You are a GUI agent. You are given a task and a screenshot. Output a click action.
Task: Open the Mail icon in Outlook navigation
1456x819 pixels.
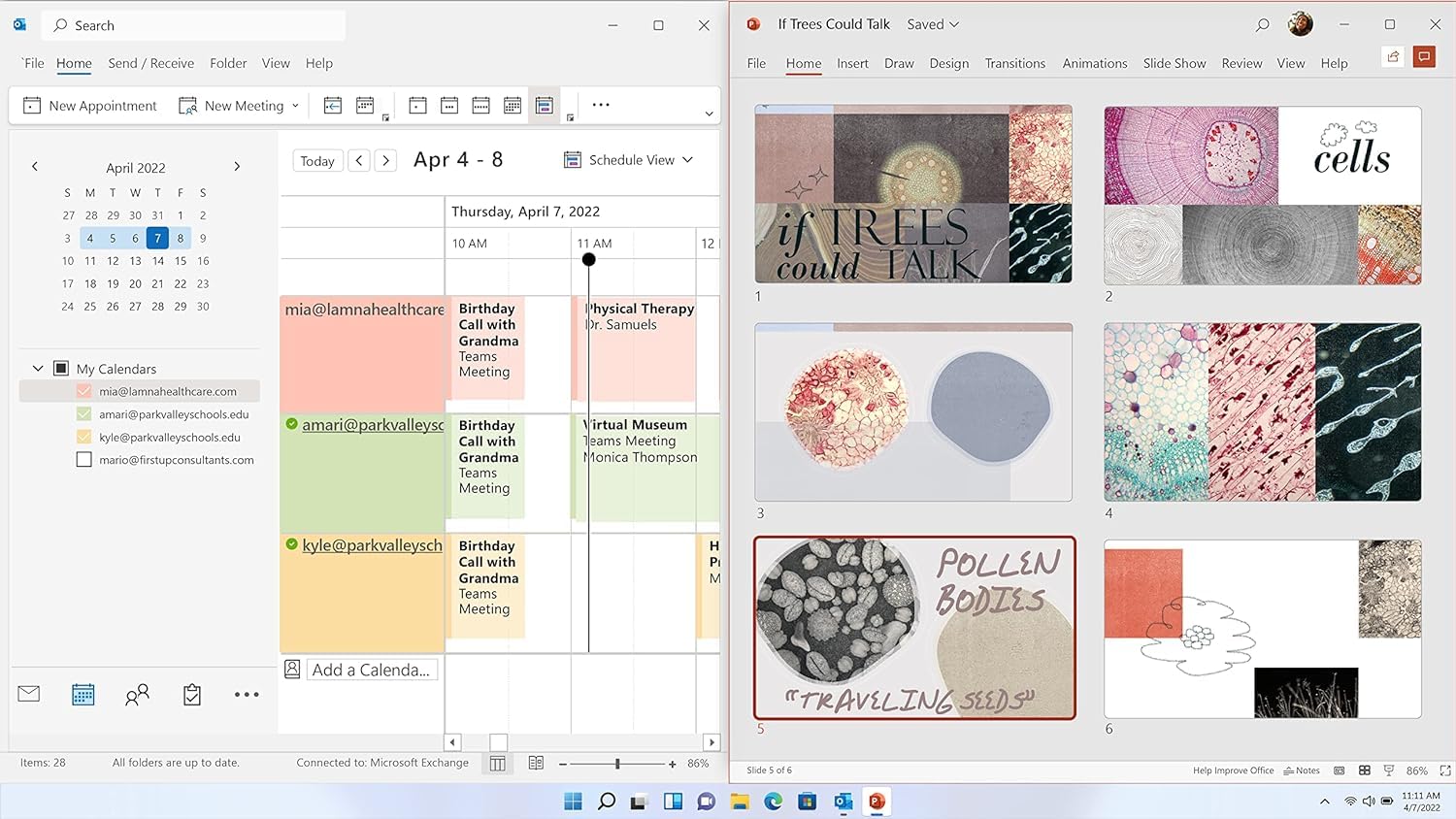[29, 694]
